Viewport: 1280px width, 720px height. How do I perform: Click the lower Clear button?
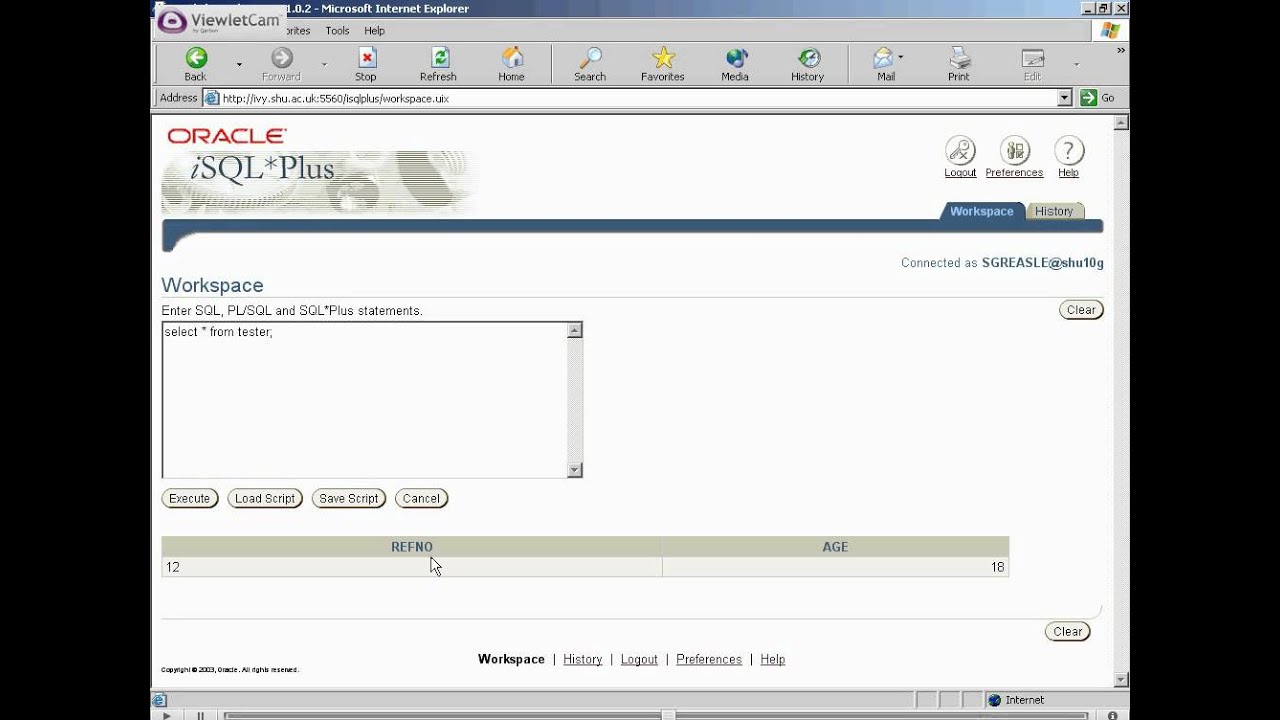click(x=1068, y=631)
